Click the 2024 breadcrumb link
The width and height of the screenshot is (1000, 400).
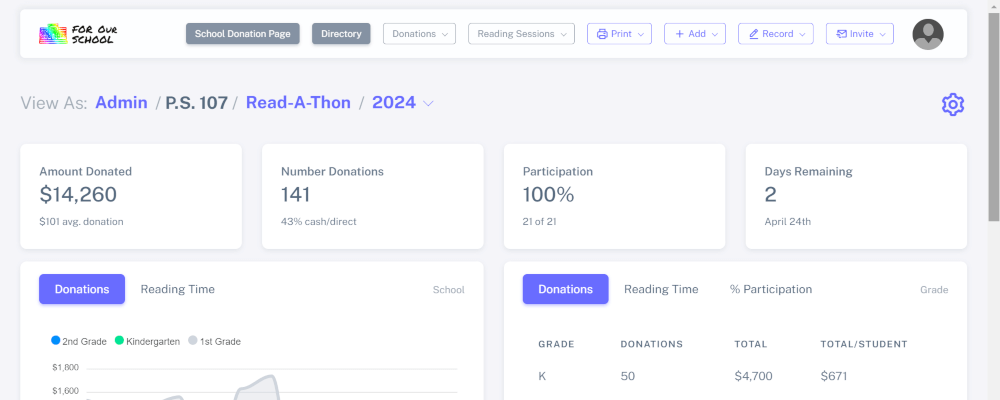click(x=394, y=103)
